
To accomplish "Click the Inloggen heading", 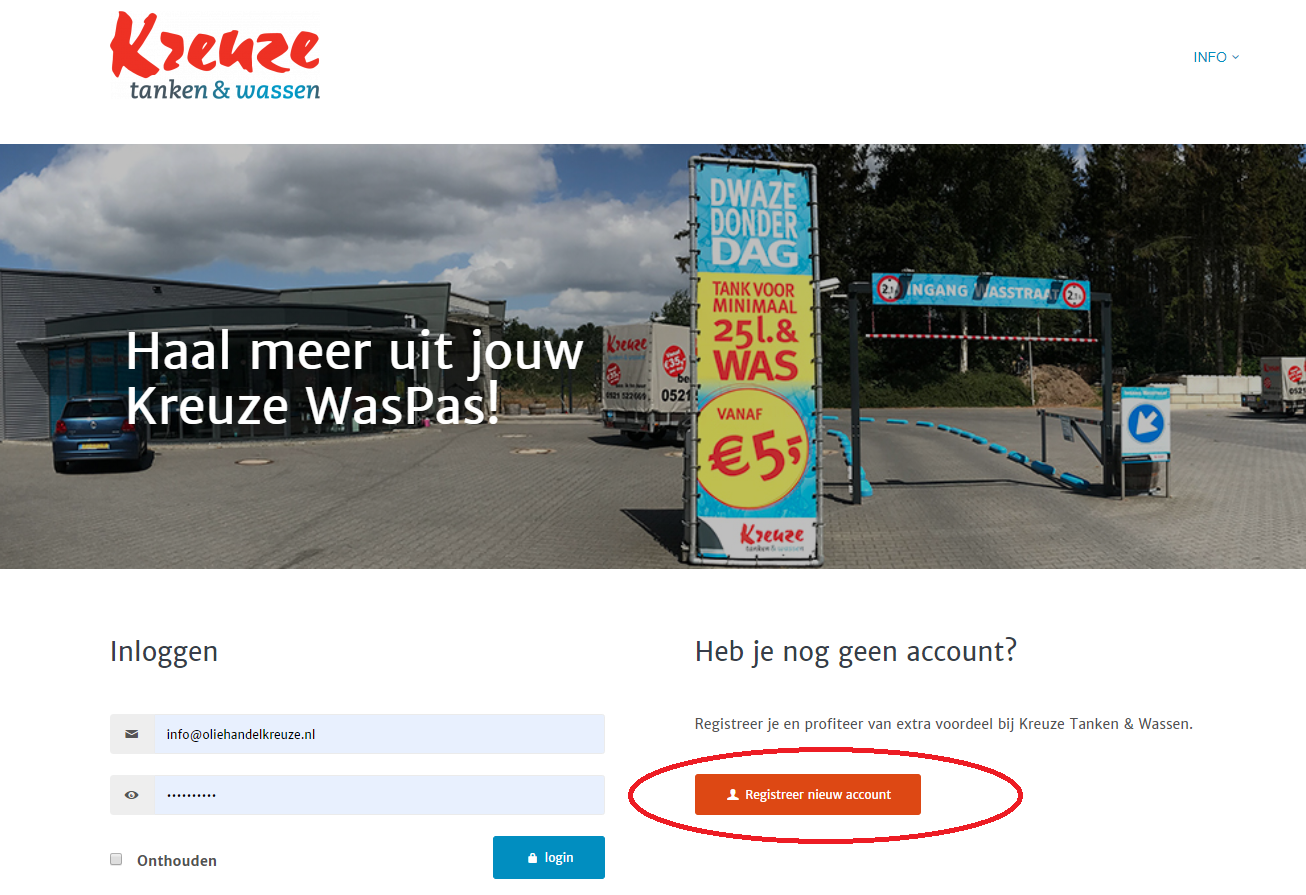I will 164,652.
